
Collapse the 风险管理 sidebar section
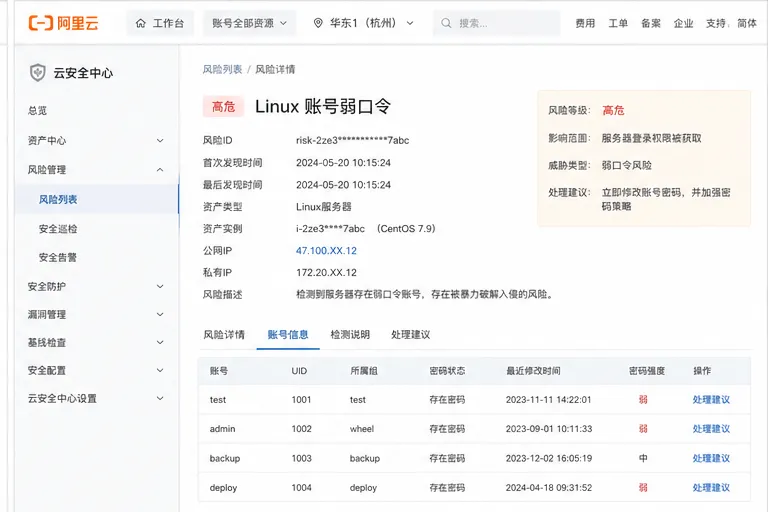point(96,170)
